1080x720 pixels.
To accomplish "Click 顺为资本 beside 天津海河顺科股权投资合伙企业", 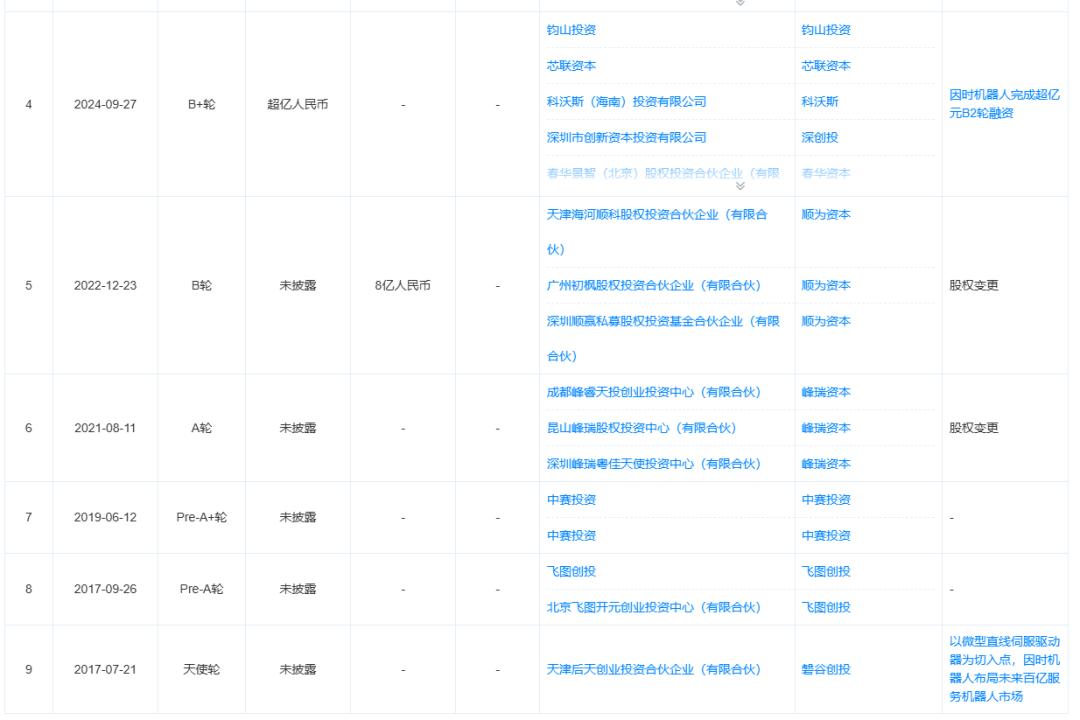I will [x=826, y=214].
